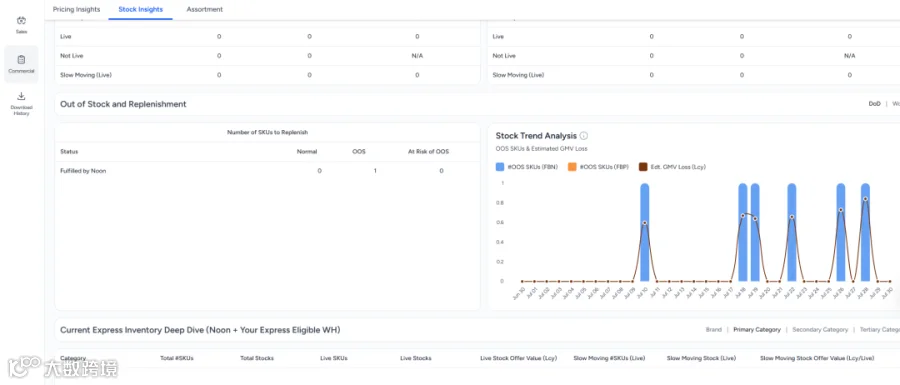Click the Jul 28 data point on chart
This screenshot has width=900, height=385.
[866, 199]
